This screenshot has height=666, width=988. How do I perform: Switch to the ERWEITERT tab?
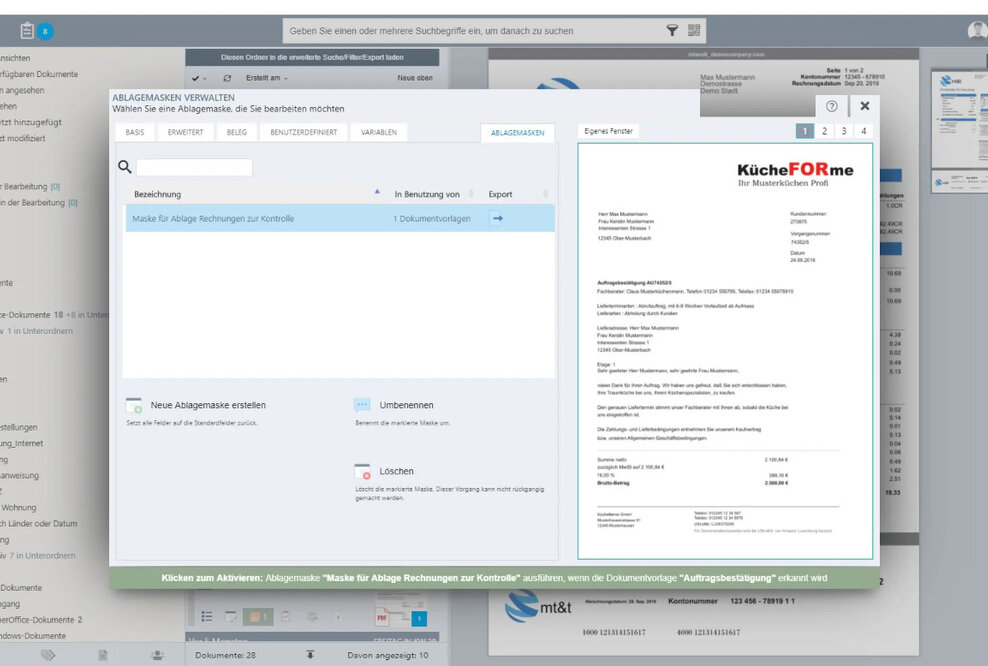[186, 130]
